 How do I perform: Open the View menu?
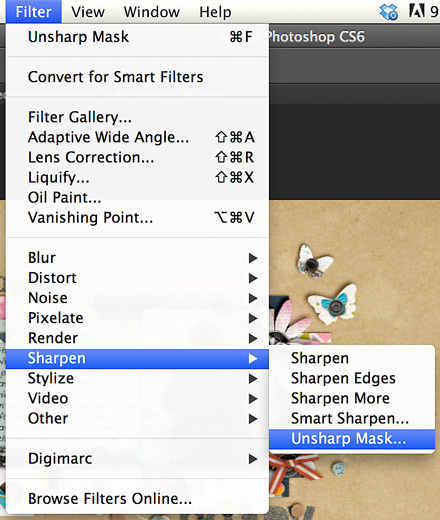click(x=88, y=12)
